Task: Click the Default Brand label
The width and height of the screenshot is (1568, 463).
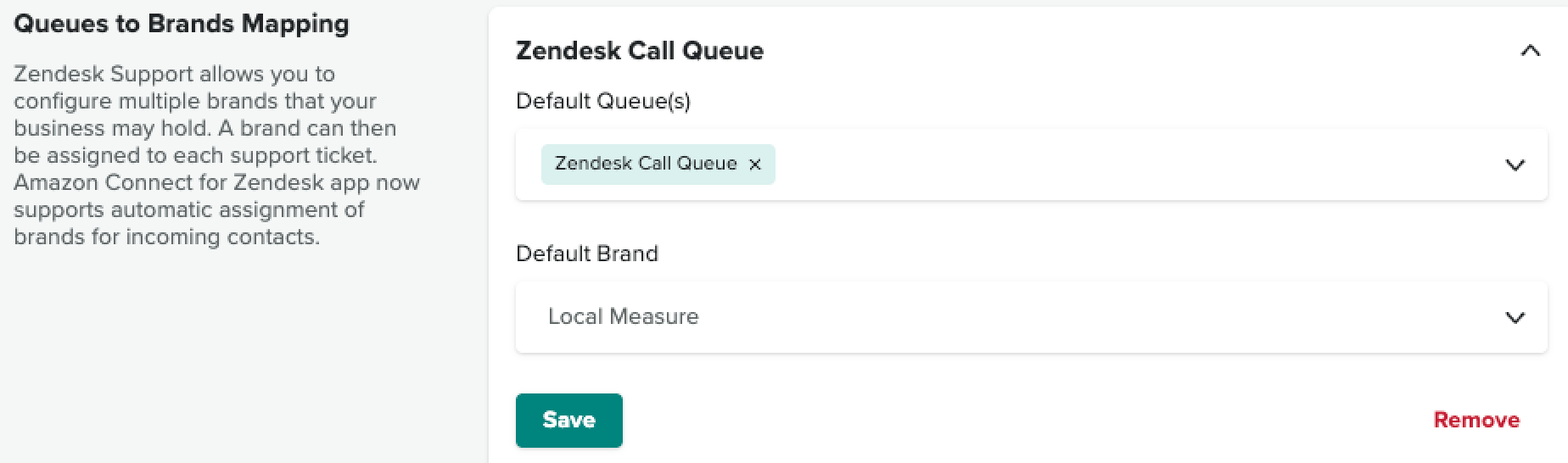Action: point(587,254)
